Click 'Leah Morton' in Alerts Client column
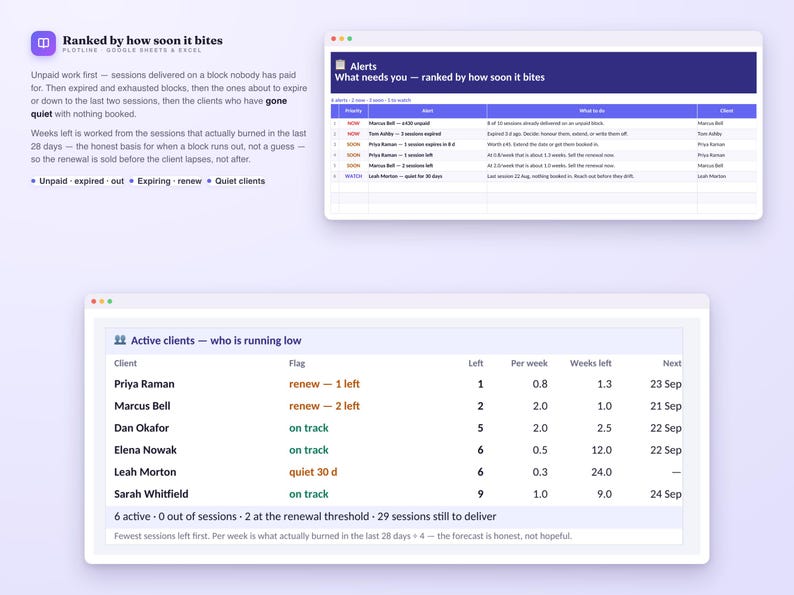Screen dimensions: 794x595 click(x=711, y=176)
